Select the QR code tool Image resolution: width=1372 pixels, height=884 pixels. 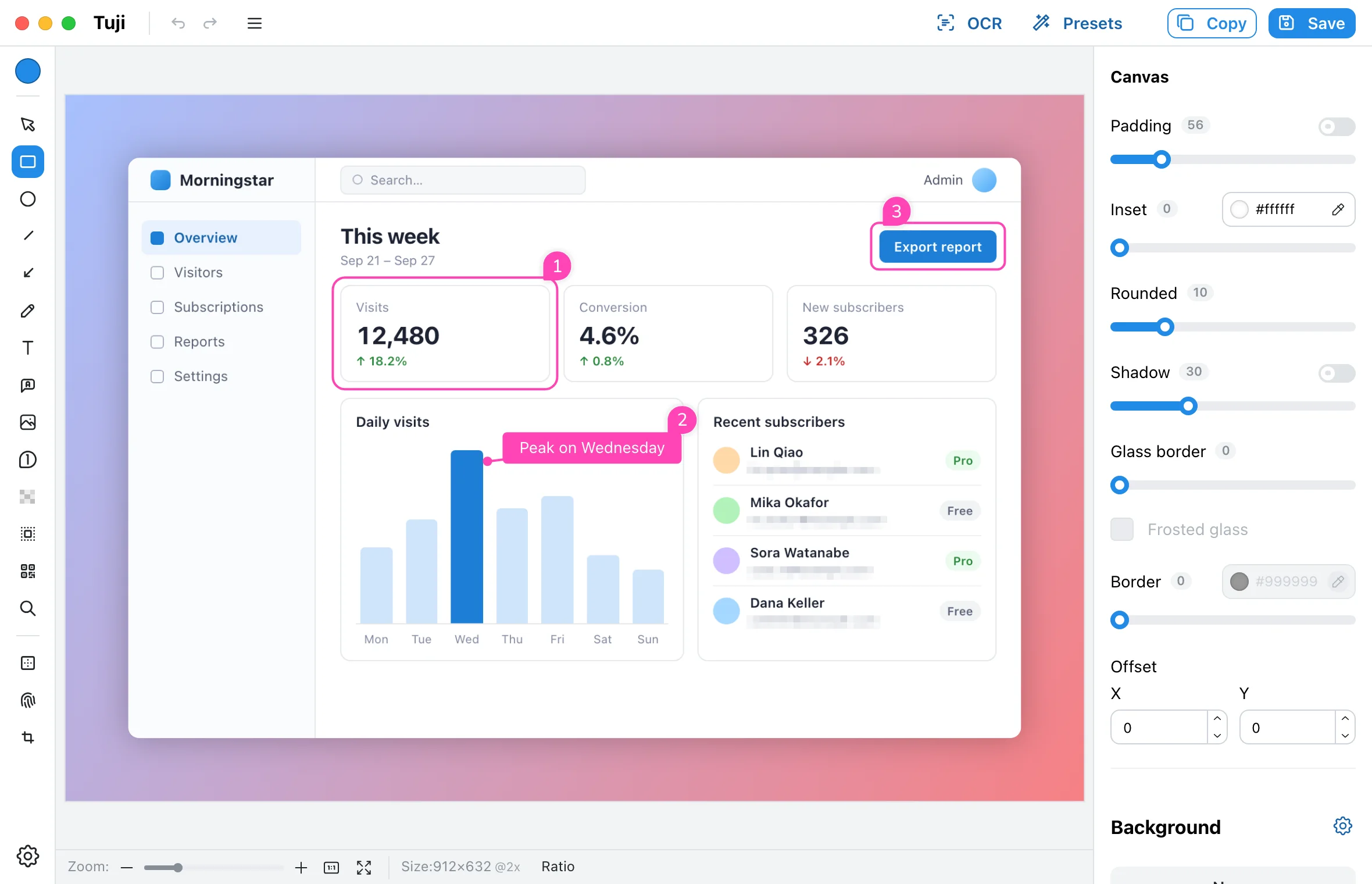(27, 571)
